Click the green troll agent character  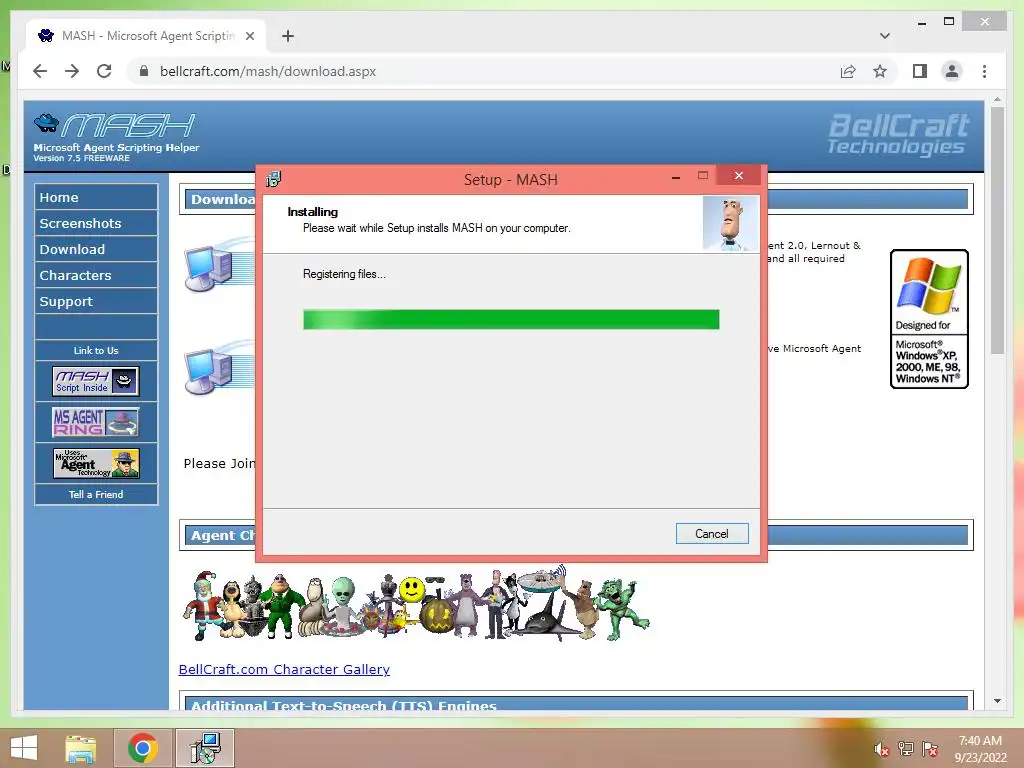(620, 608)
